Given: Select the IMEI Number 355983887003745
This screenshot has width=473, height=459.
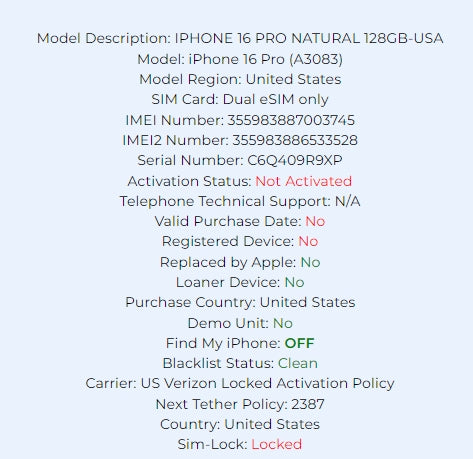Looking at the screenshot, I should 291,120.
